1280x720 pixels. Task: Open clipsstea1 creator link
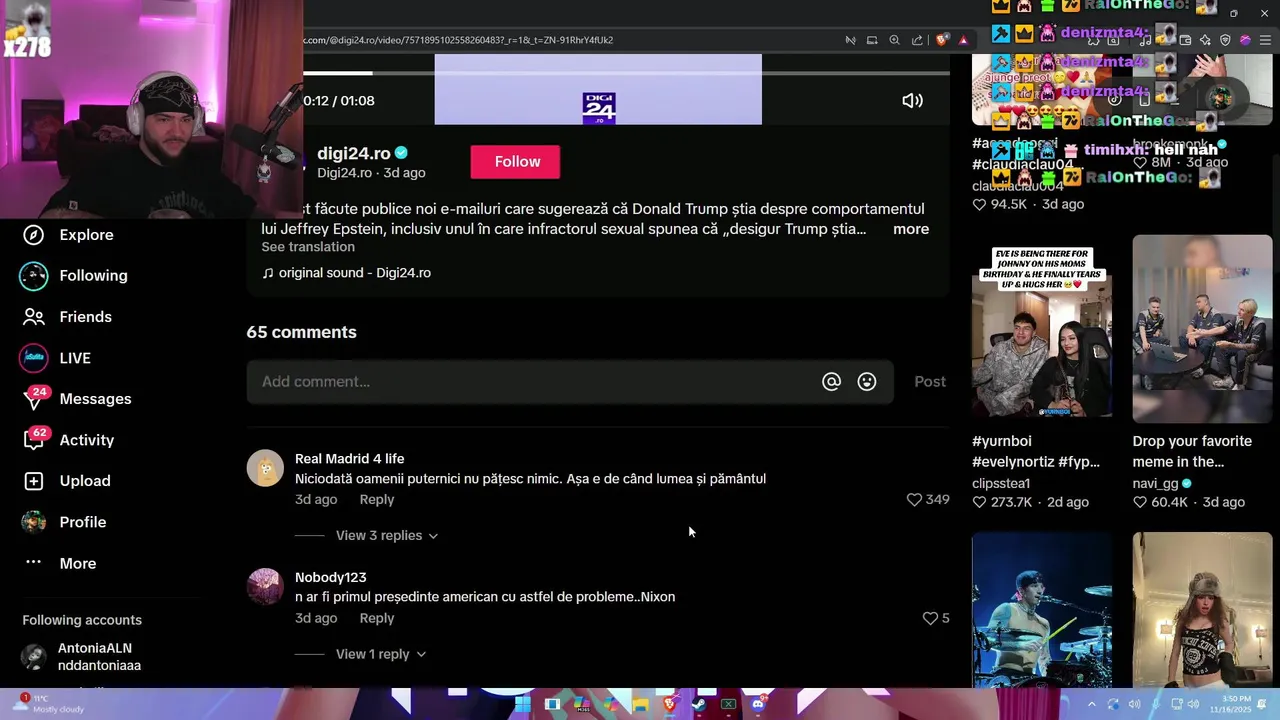pos(1001,483)
